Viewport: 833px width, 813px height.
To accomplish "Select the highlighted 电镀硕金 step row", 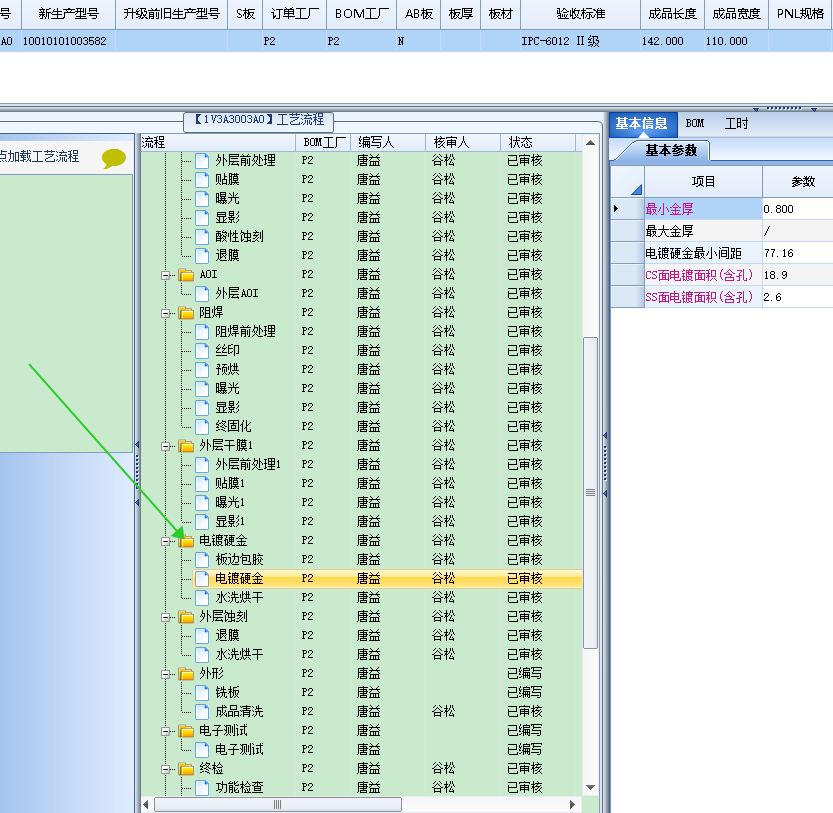I will (x=388, y=579).
